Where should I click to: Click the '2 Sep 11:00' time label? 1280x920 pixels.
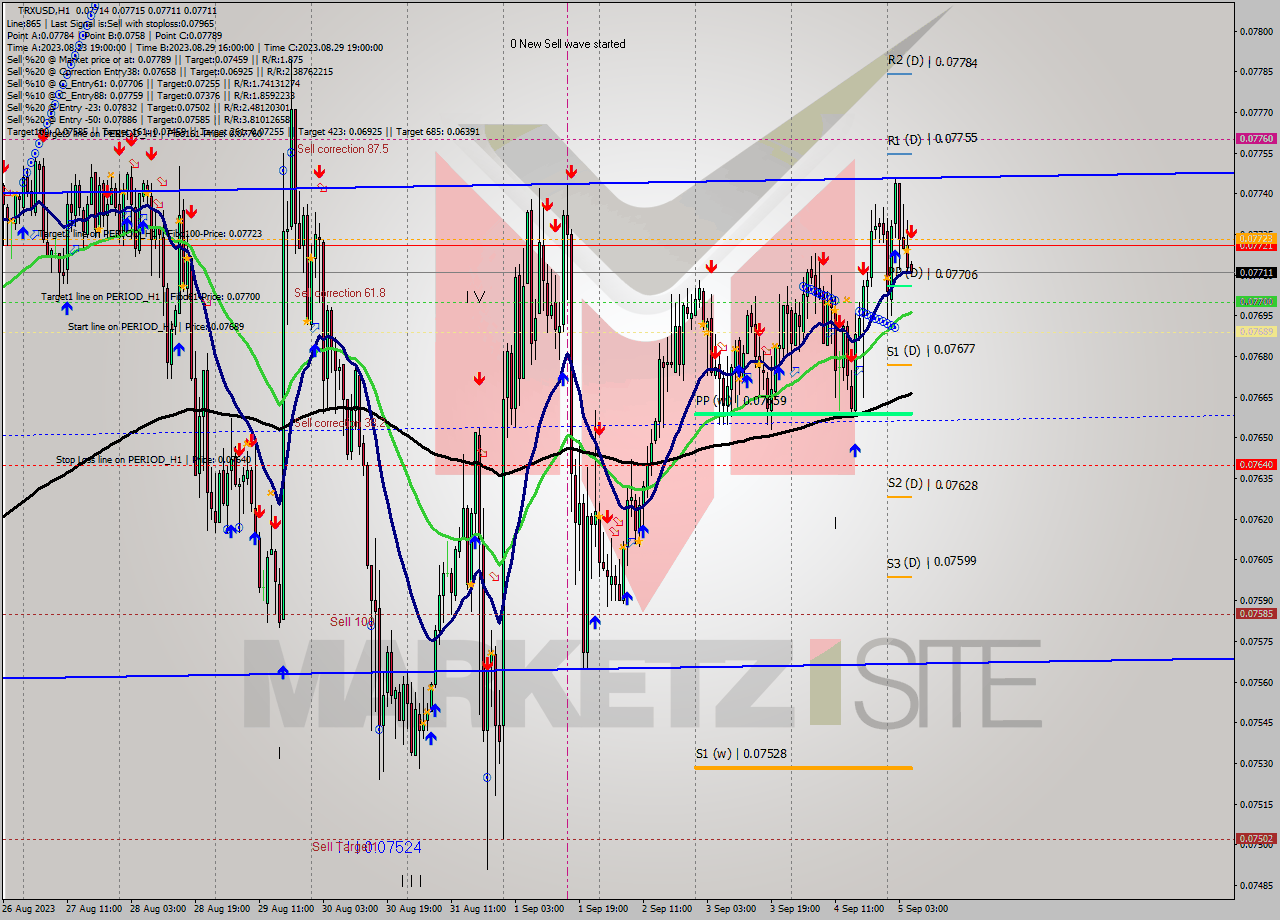tap(667, 909)
